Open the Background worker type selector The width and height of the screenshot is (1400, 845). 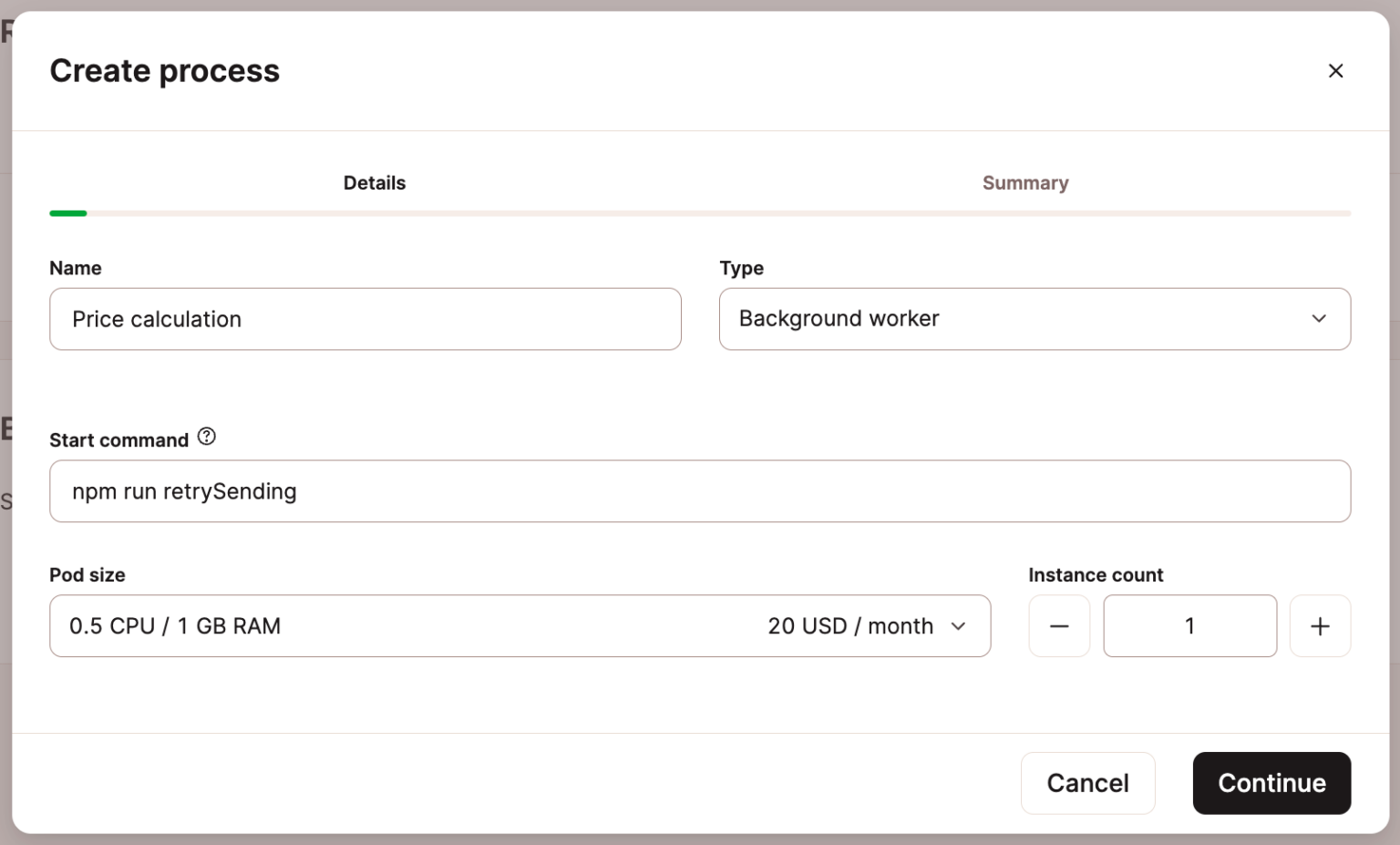(x=1035, y=319)
